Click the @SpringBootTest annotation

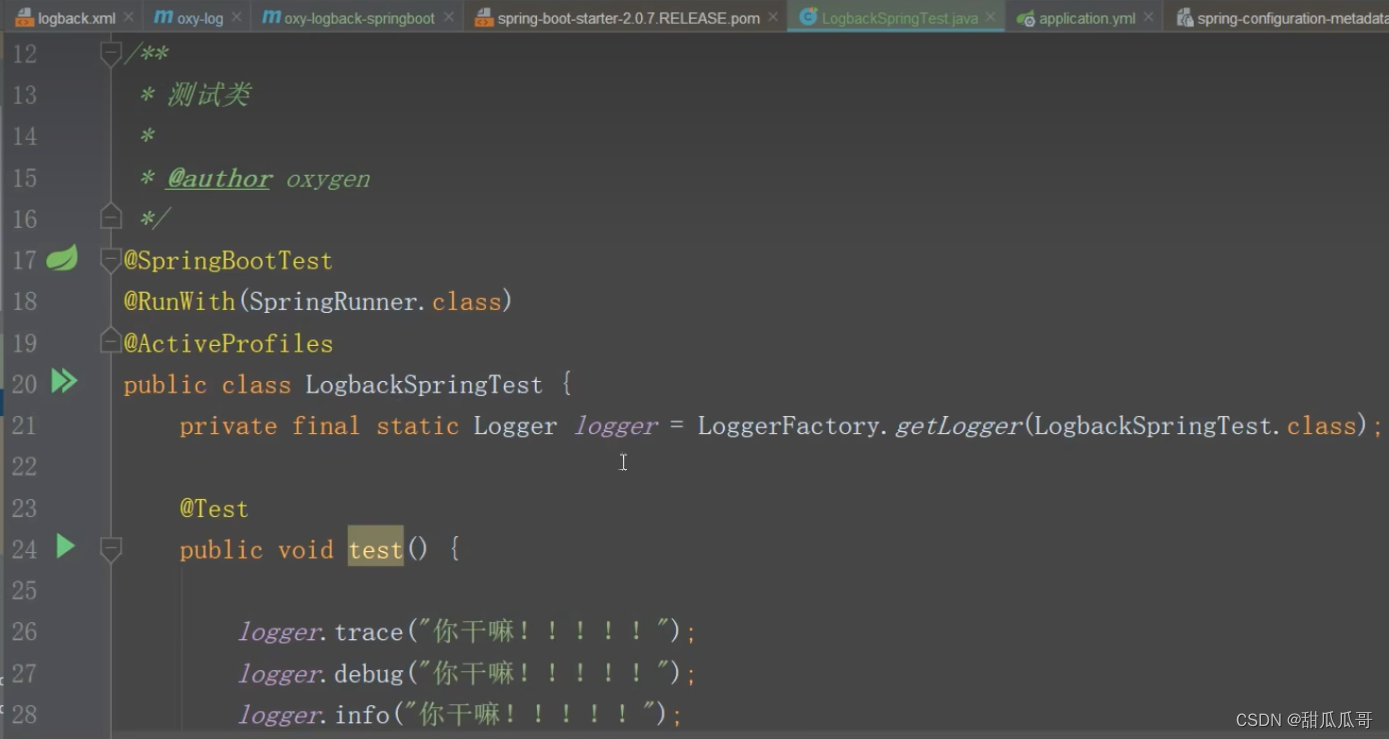(228, 261)
